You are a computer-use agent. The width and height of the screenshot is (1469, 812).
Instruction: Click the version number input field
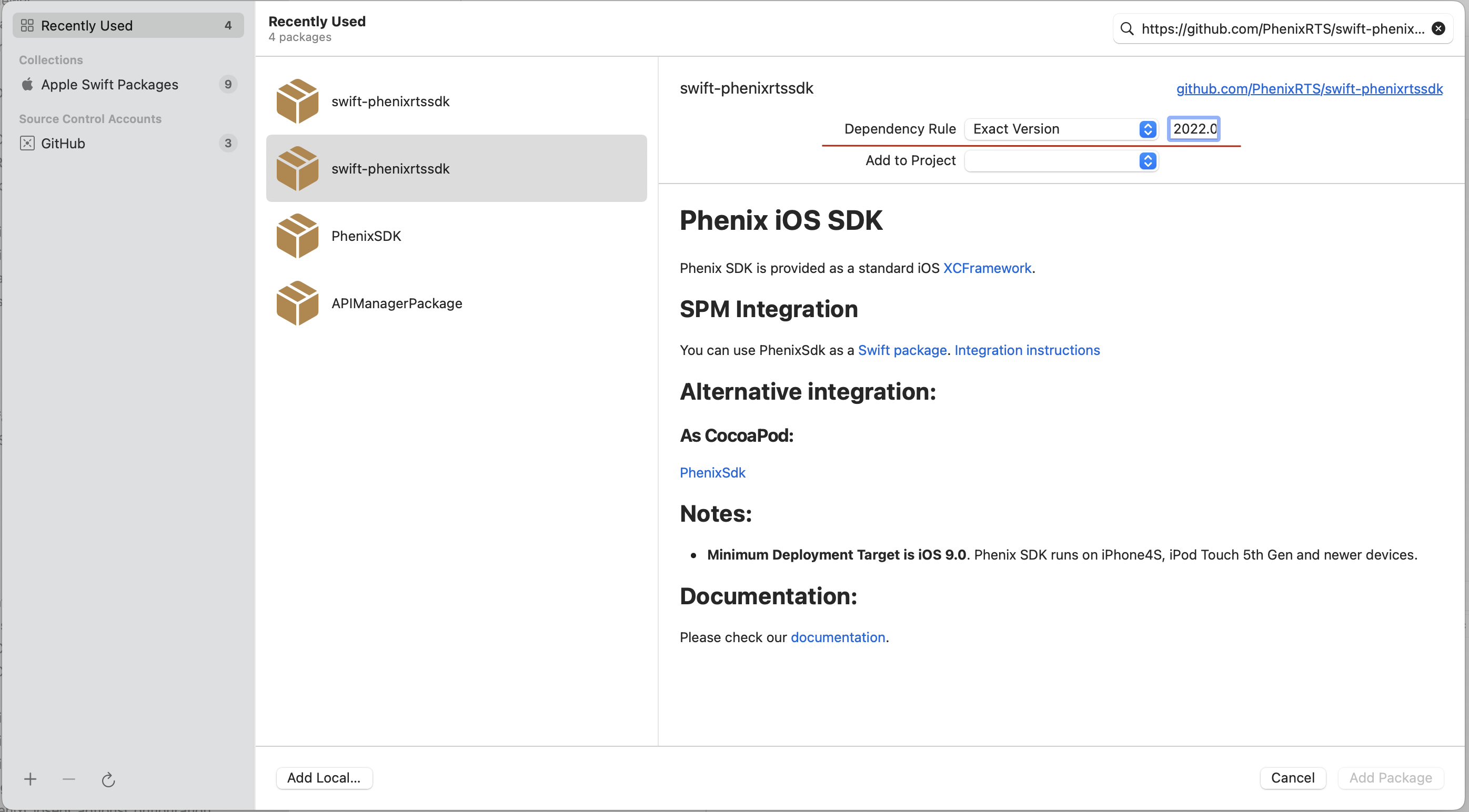click(x=1193, y=129)
